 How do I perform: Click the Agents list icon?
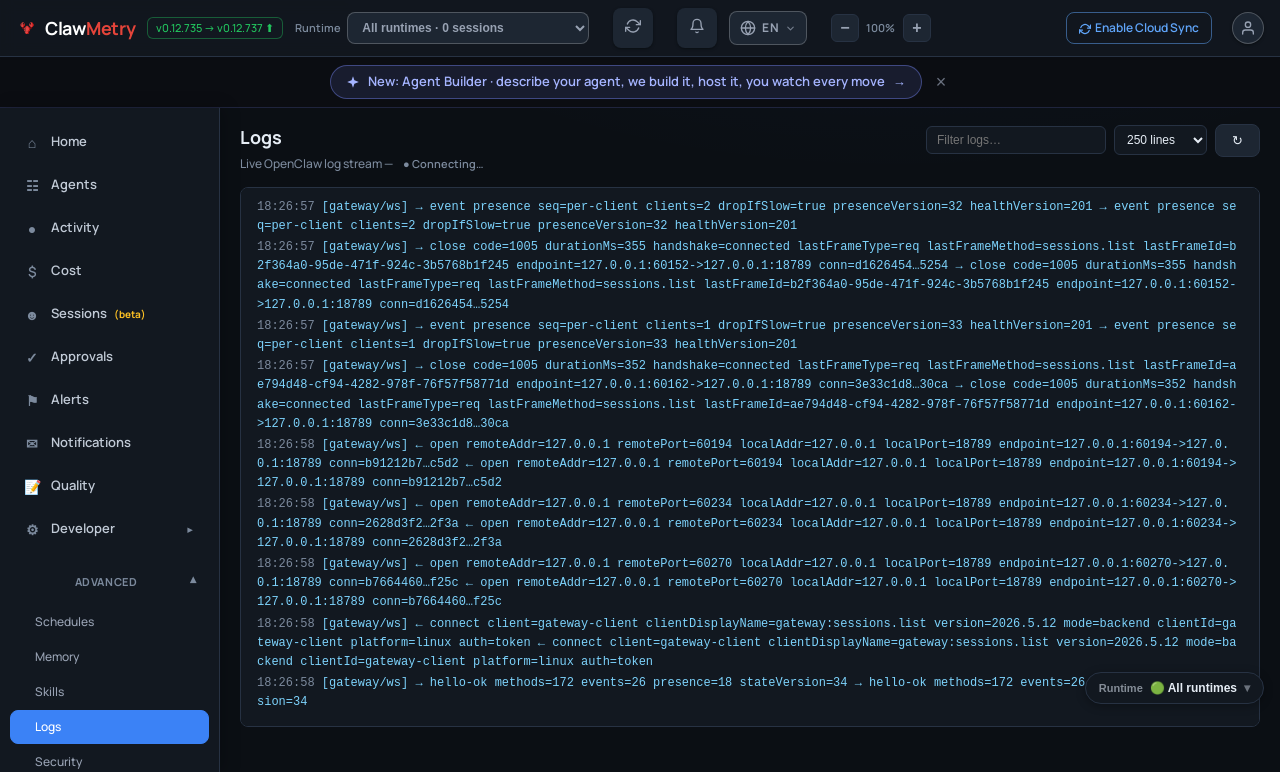(32, 186)
